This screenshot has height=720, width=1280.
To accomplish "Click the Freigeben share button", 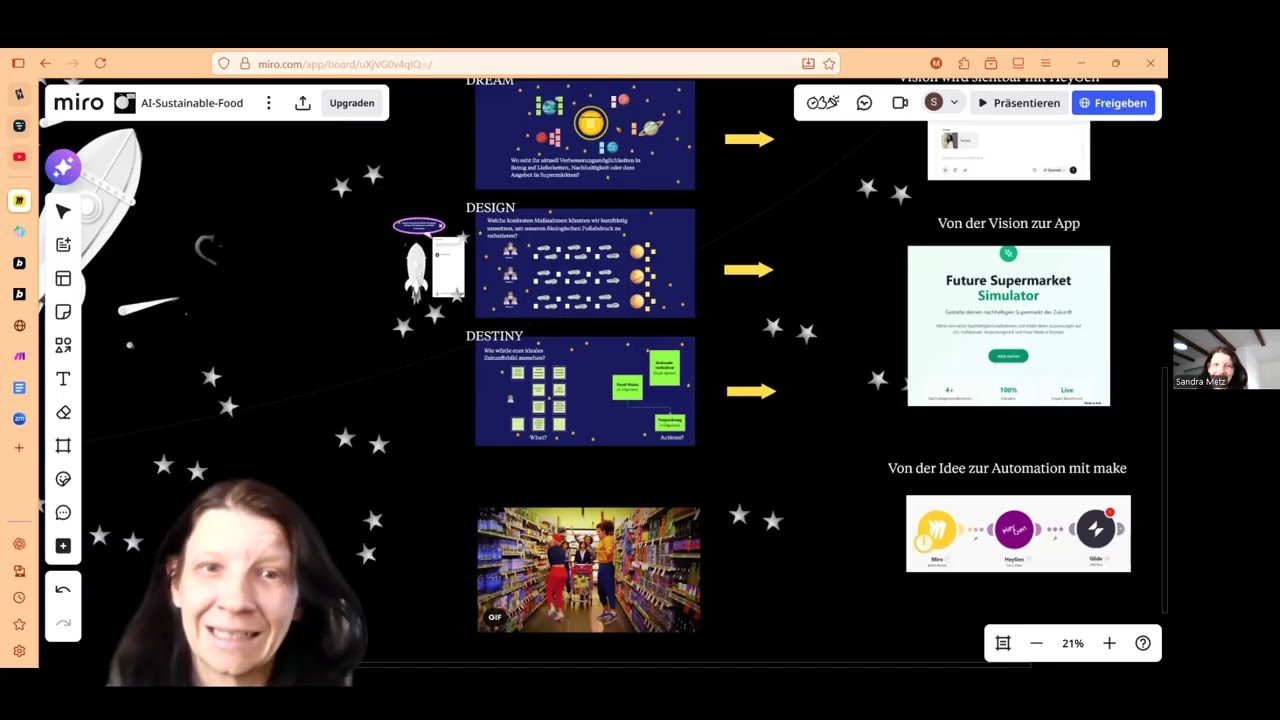I will tap(1113, 103).
